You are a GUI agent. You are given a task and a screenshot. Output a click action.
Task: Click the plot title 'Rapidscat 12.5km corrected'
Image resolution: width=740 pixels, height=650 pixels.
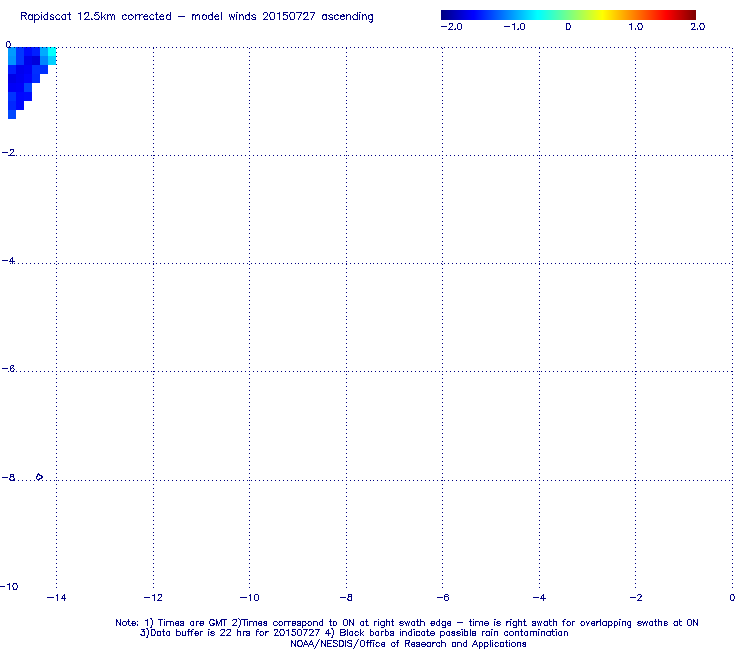[96, 17]
